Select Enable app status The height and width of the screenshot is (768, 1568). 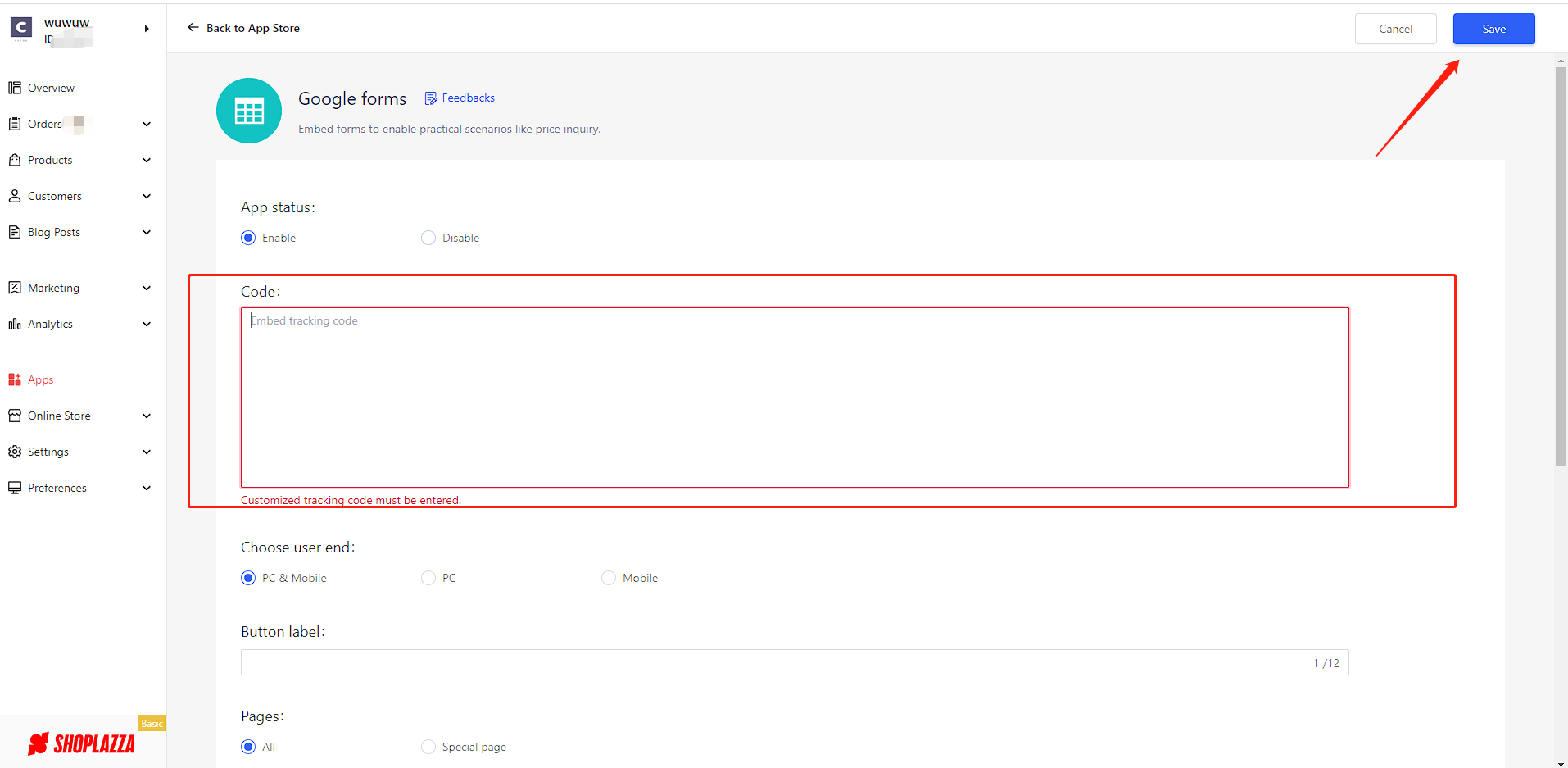click(x=248, y=238)
